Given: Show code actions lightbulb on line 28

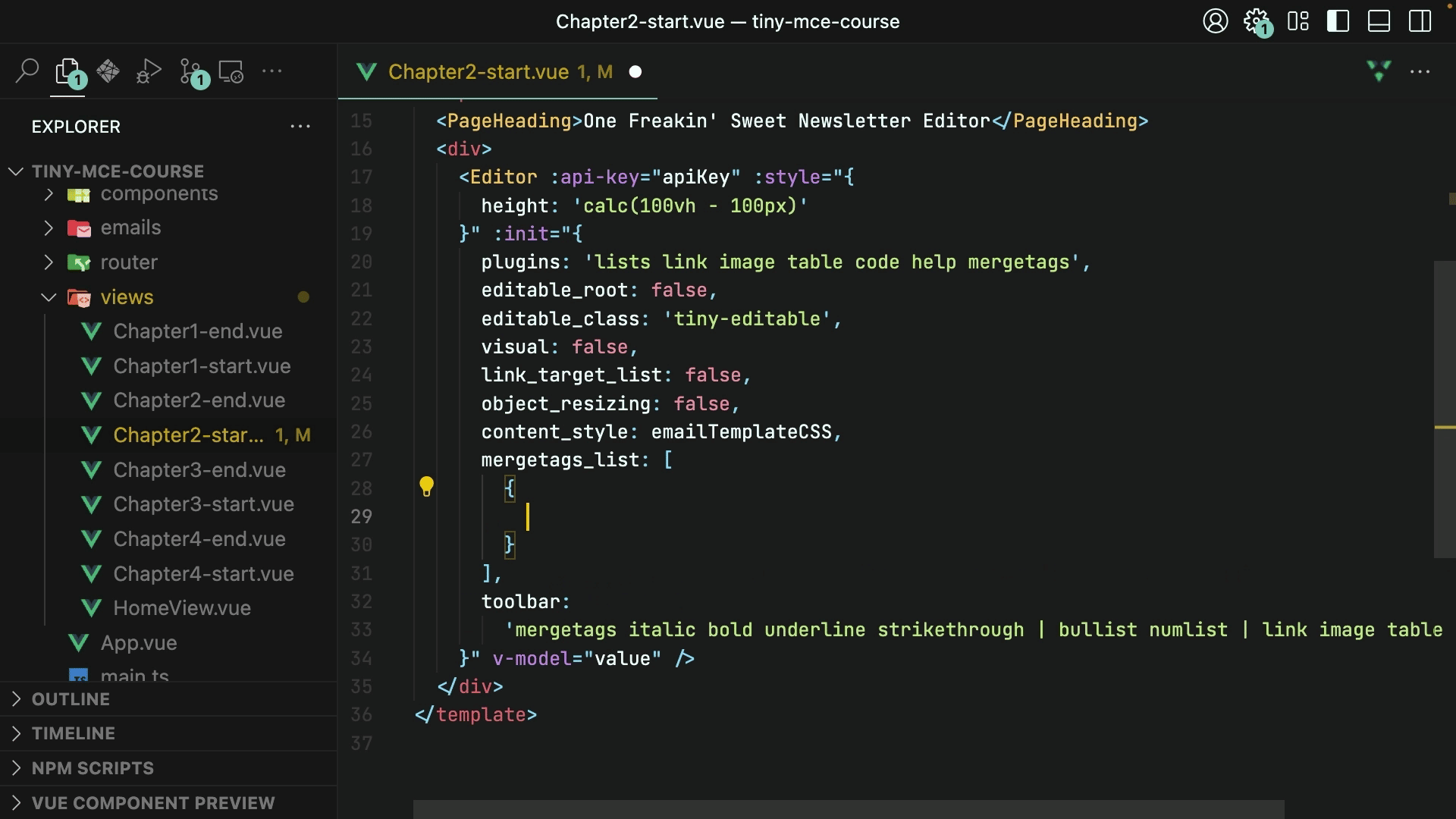Looking at the screenshot, I should (x=426, y=487).
